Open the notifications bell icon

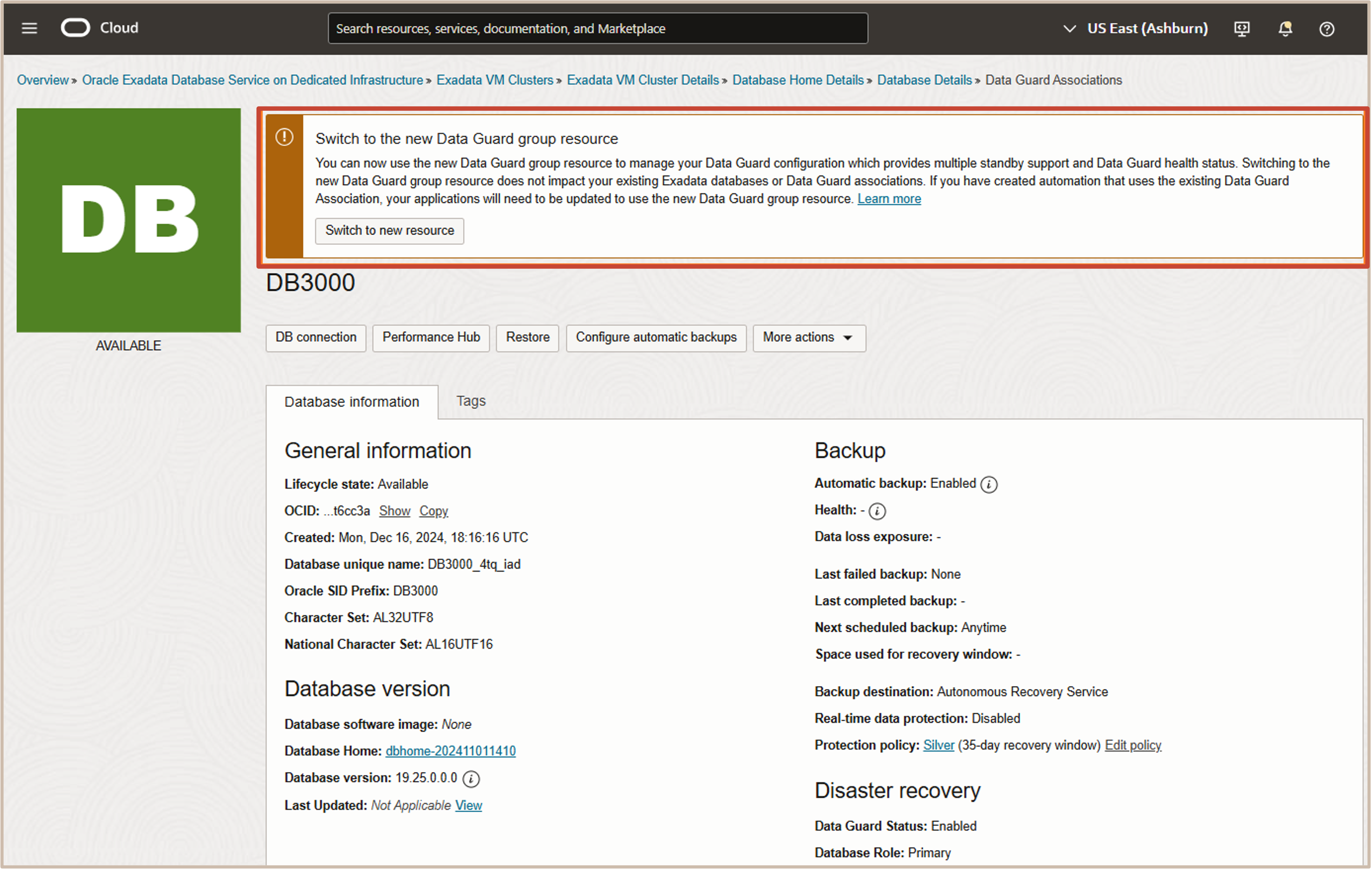[1285, 29]
